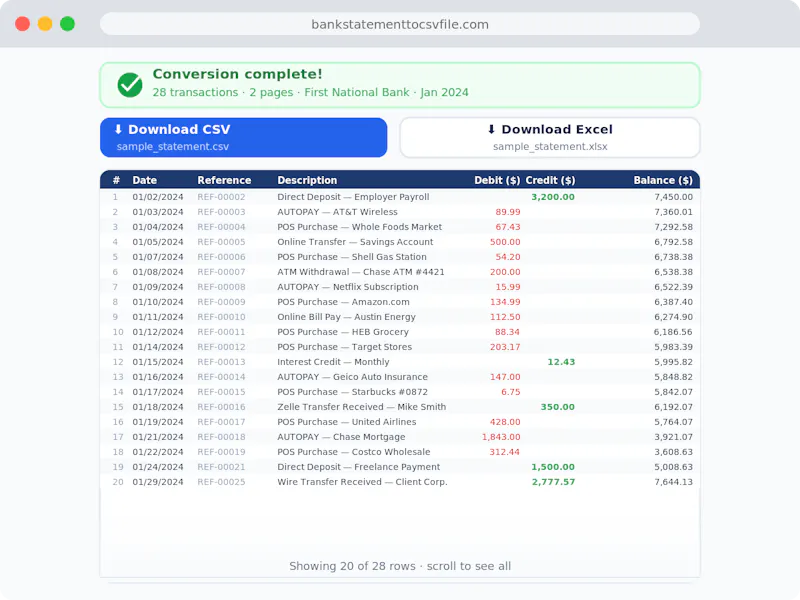The image size is (800, 600).
Task: Click the 1,500.00 Freelance Payment credit
Action: (553, 467)
